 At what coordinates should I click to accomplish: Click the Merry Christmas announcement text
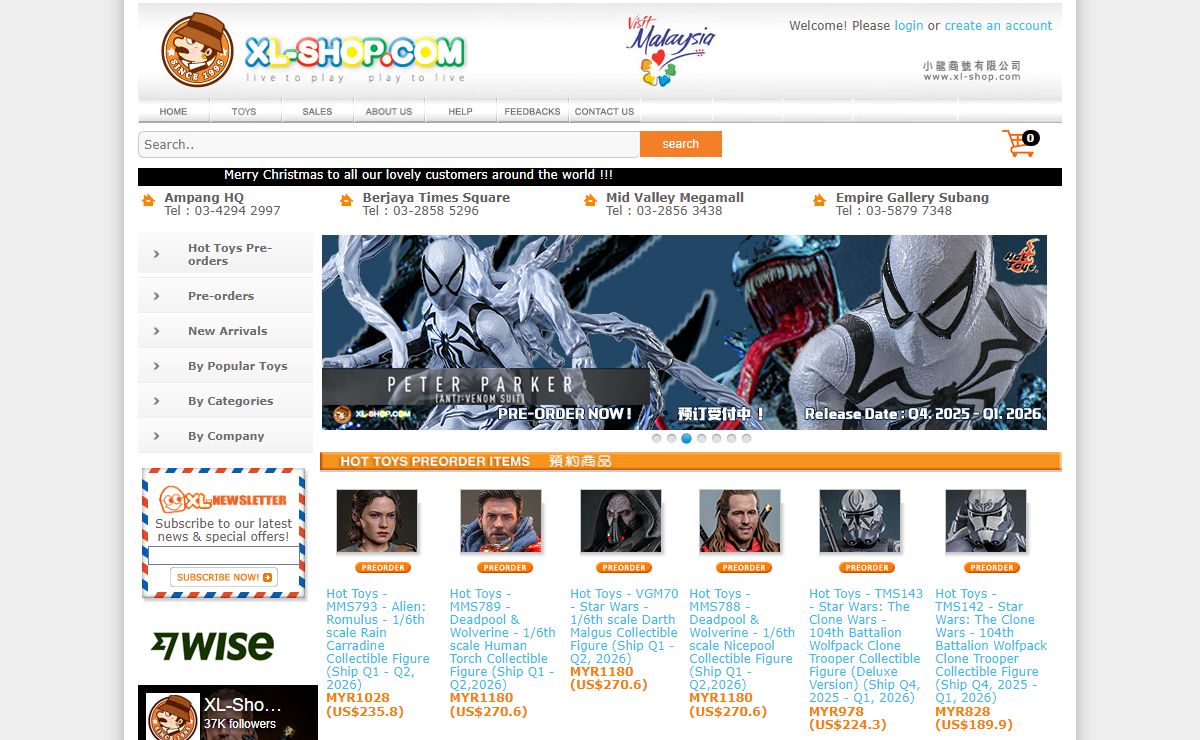pos(418,175)
